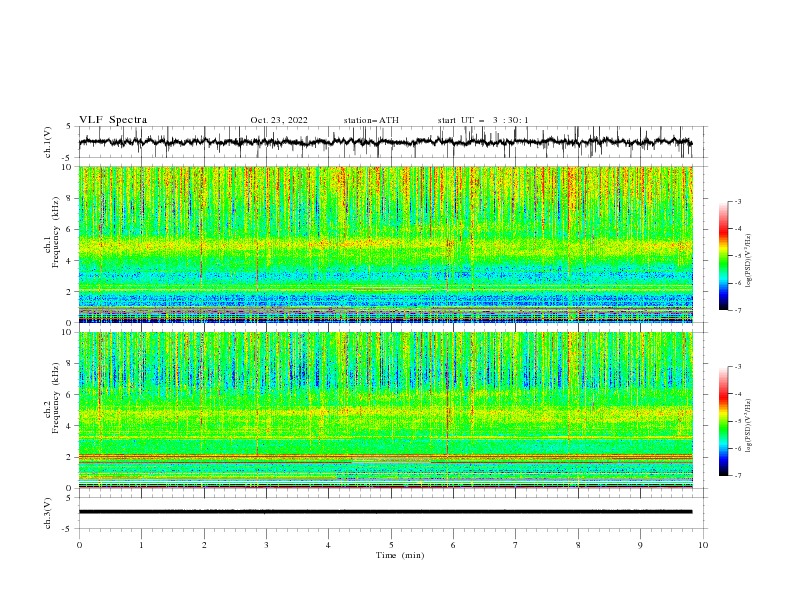Click the 8 kHz tick on ch.1 frequency axis
The width and height of the screenshot is (792, 612).
point(70,198)
